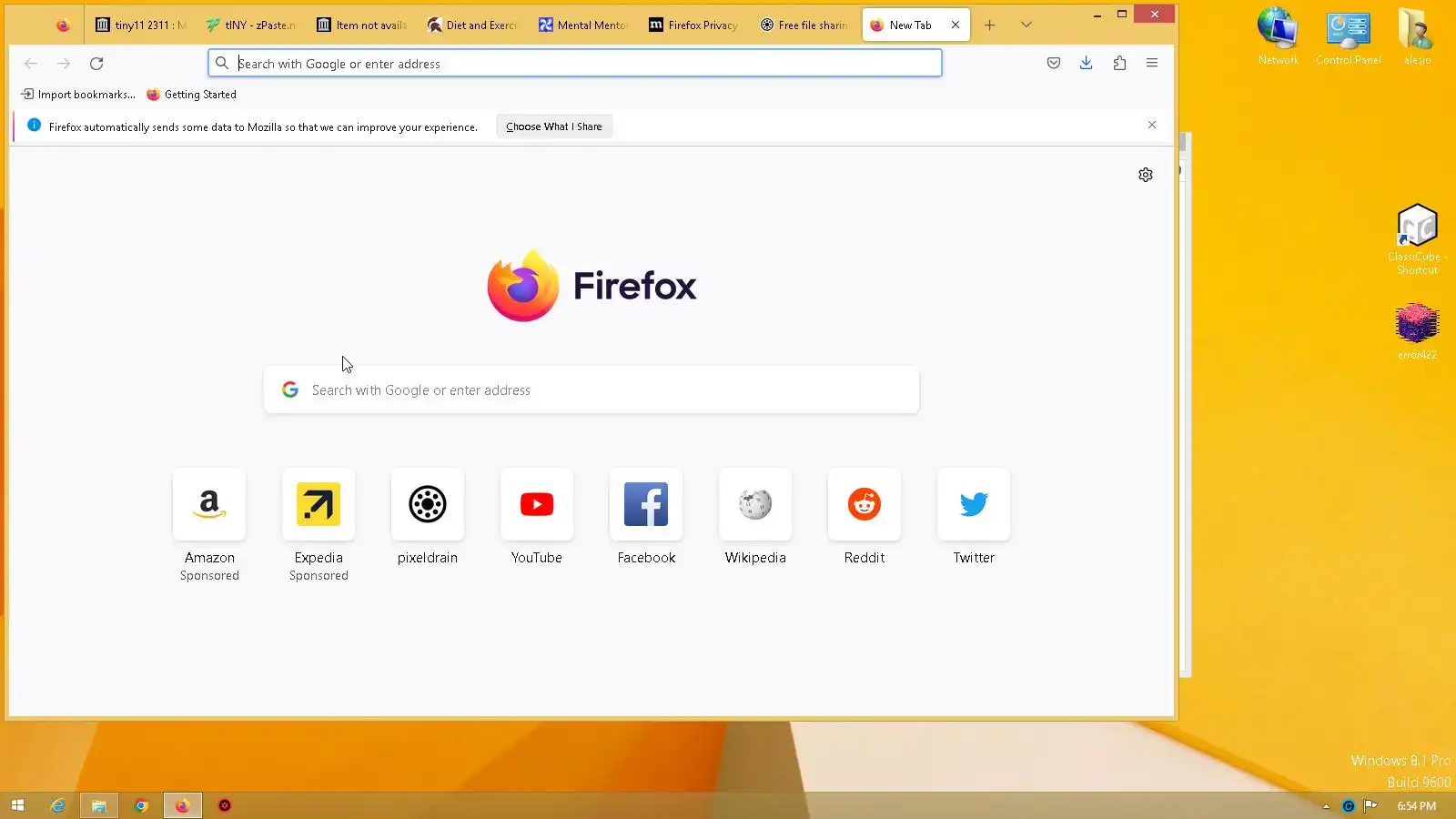The width and height of the screenshot is (1456, 819).
Task: Click the Choose What I Share button
Action: [x=554, y=126]
